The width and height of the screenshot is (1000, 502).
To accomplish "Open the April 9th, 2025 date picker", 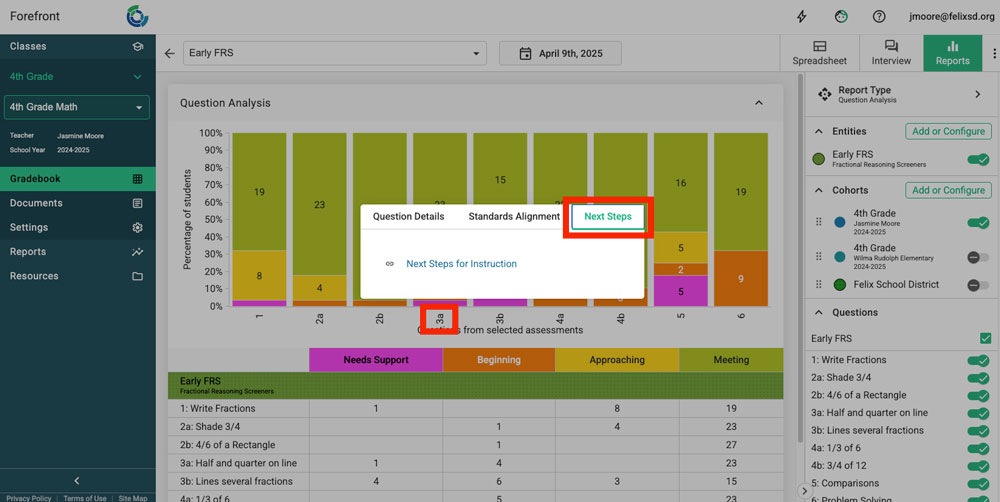I will (x=561, y=53).
